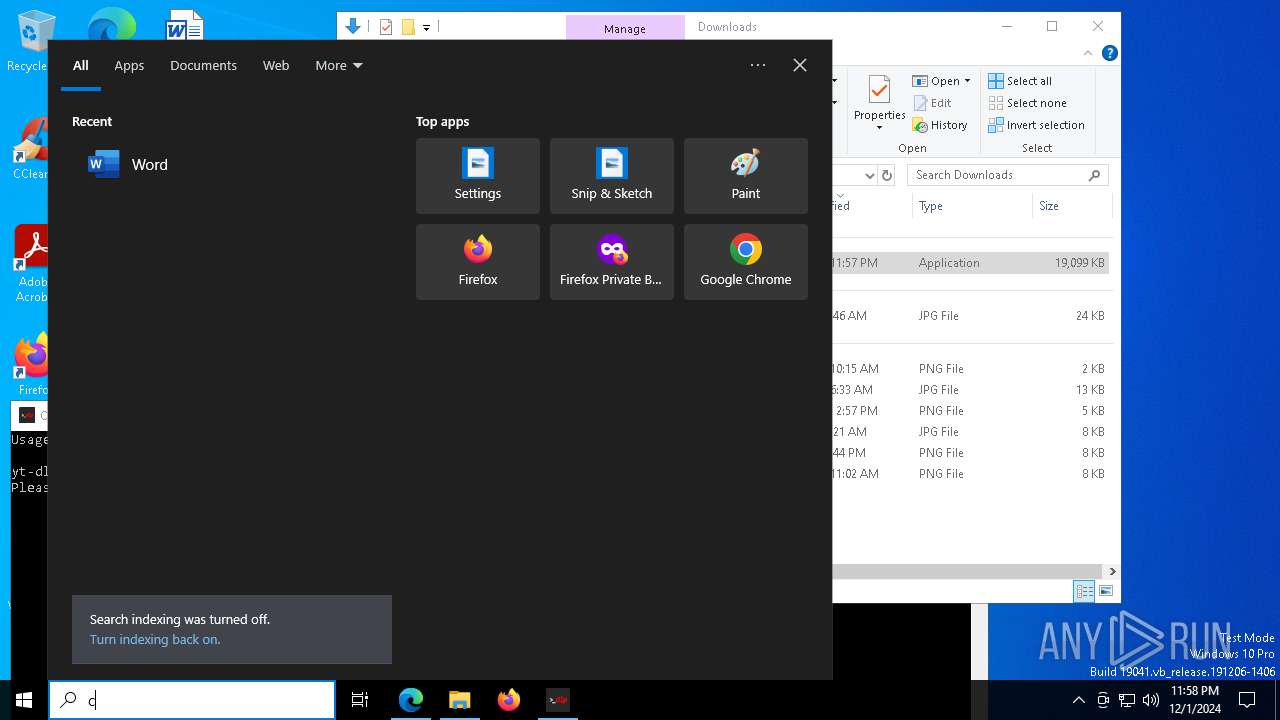This screenshot has width=1280, height=720.
Task: Switch to the Web search tab
Action: tap(276, 65)
